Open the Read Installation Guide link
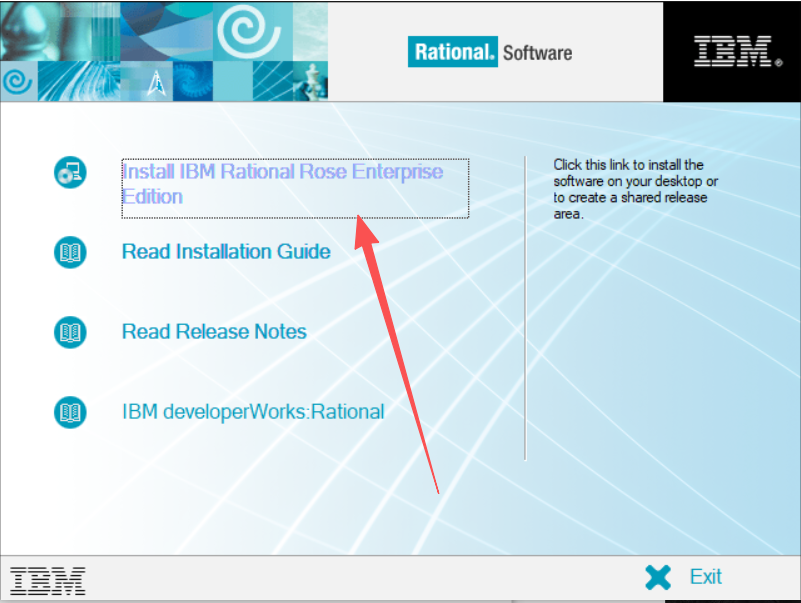 coord(225,252)
